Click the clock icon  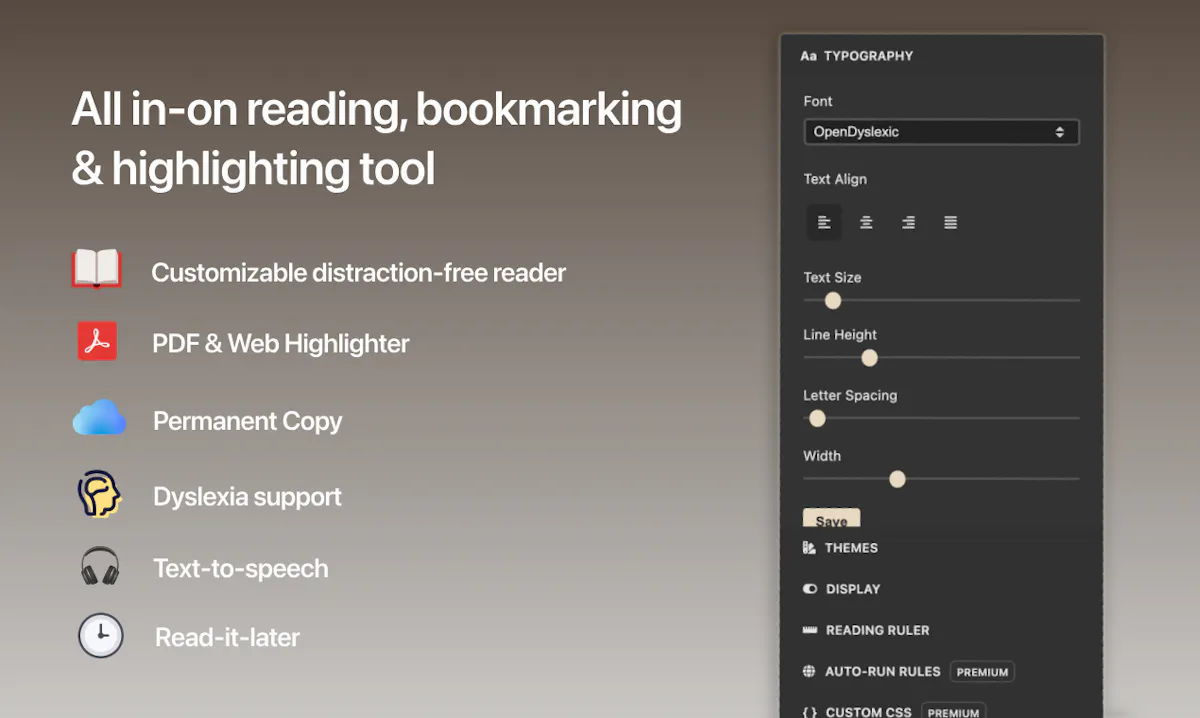pos(101,636)
